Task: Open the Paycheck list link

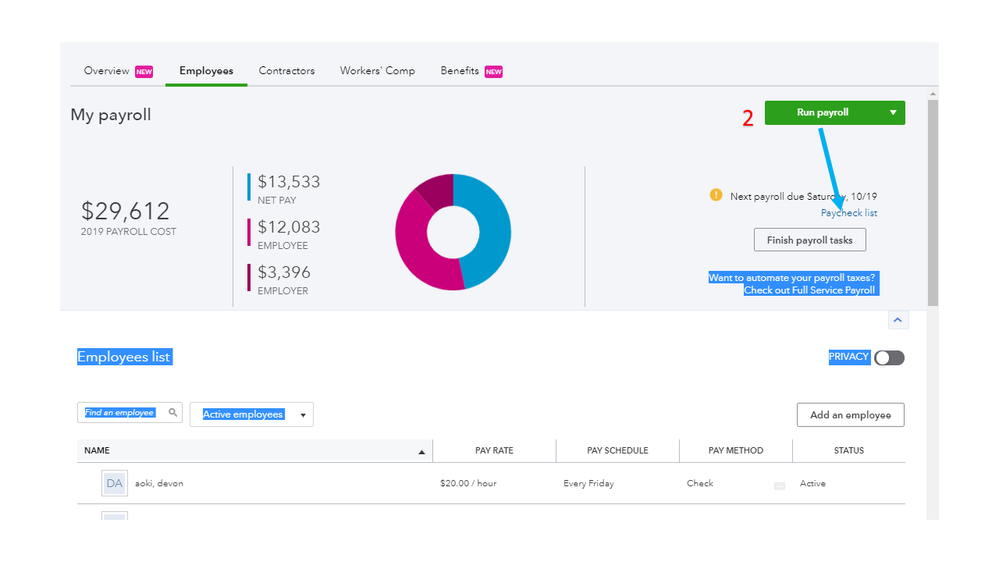Action: pyautogui.click(x=849, y=213)
